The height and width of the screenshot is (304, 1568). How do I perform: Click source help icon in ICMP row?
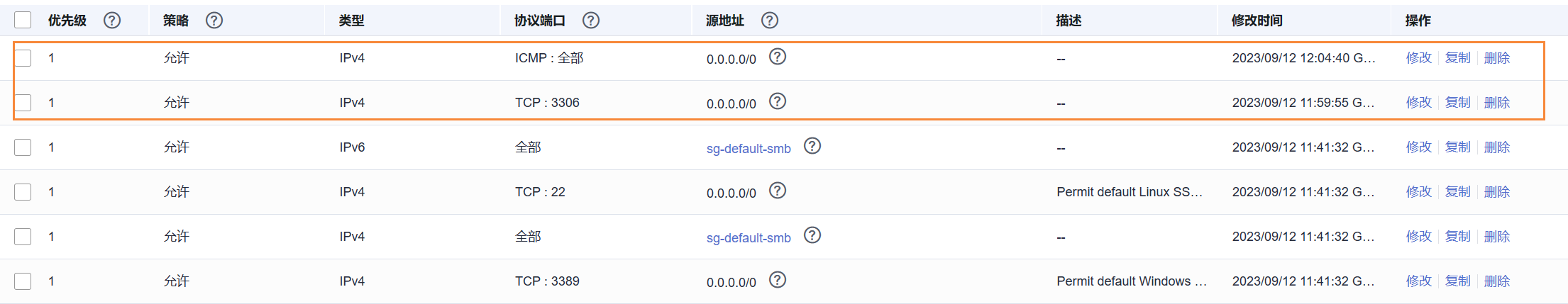click(x=778, y=57)
